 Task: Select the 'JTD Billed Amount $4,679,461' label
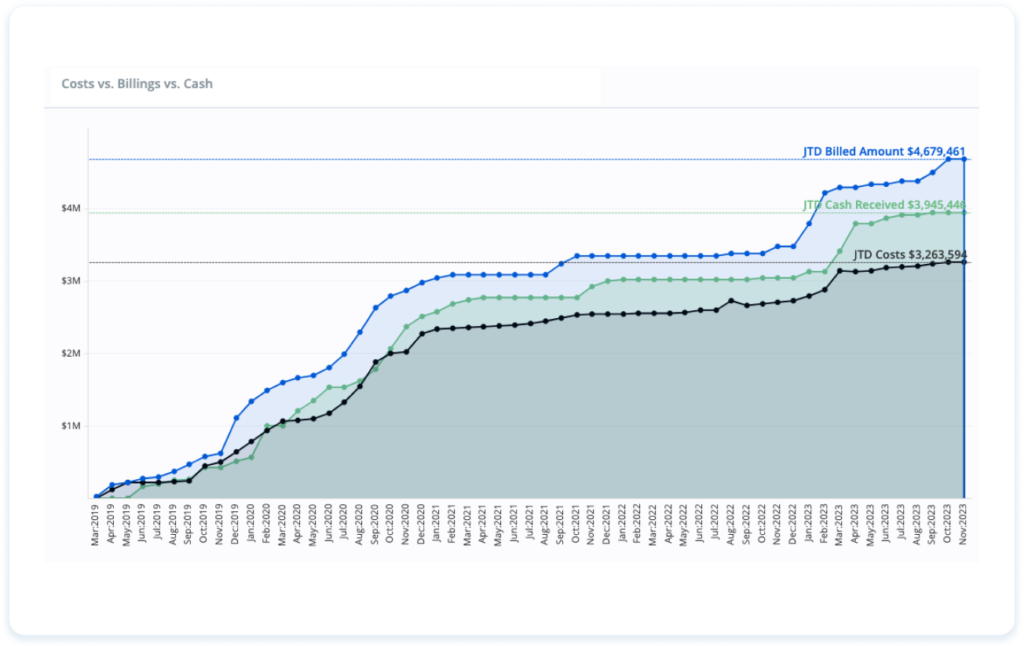pos(884,152)
